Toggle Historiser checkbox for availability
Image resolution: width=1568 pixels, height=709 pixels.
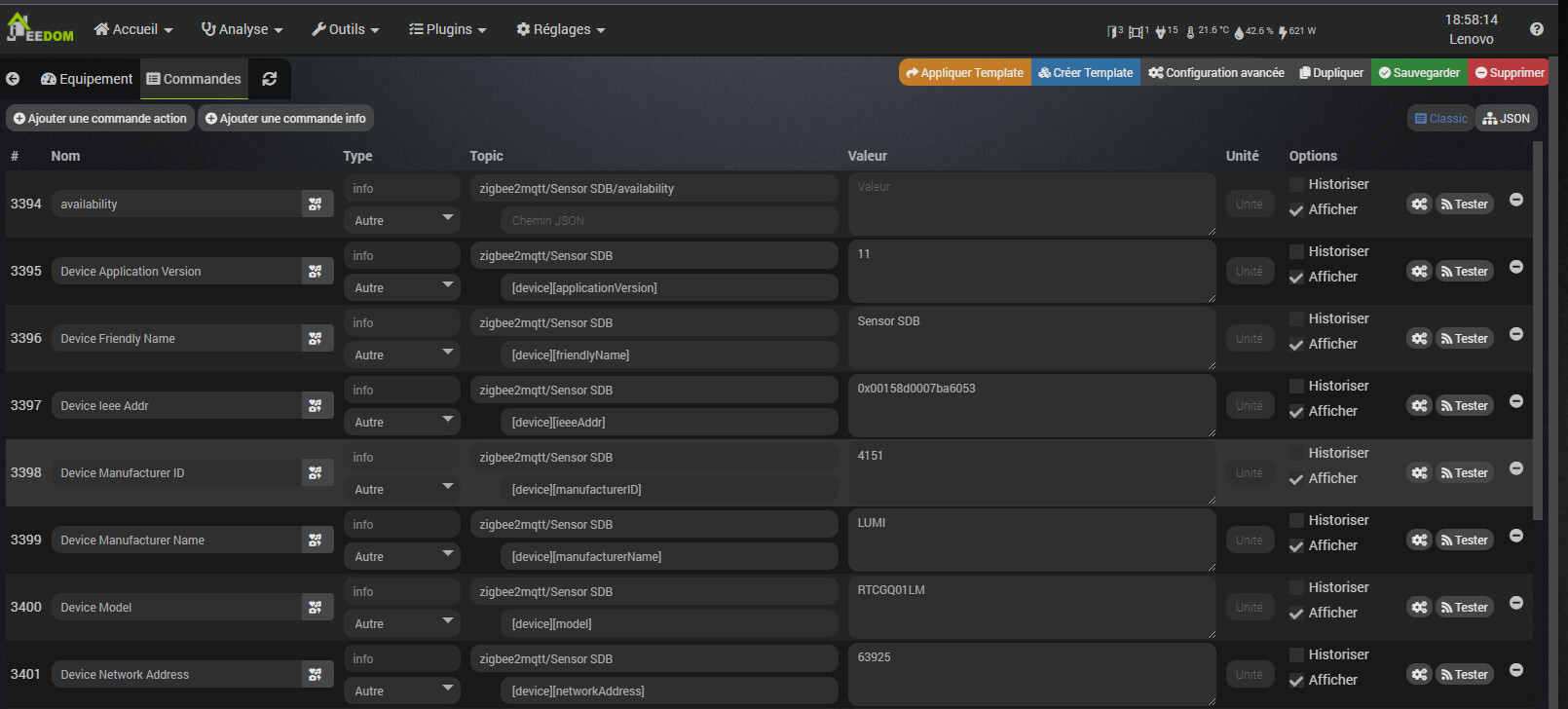pyautogui.click(x=1296, y=185)
